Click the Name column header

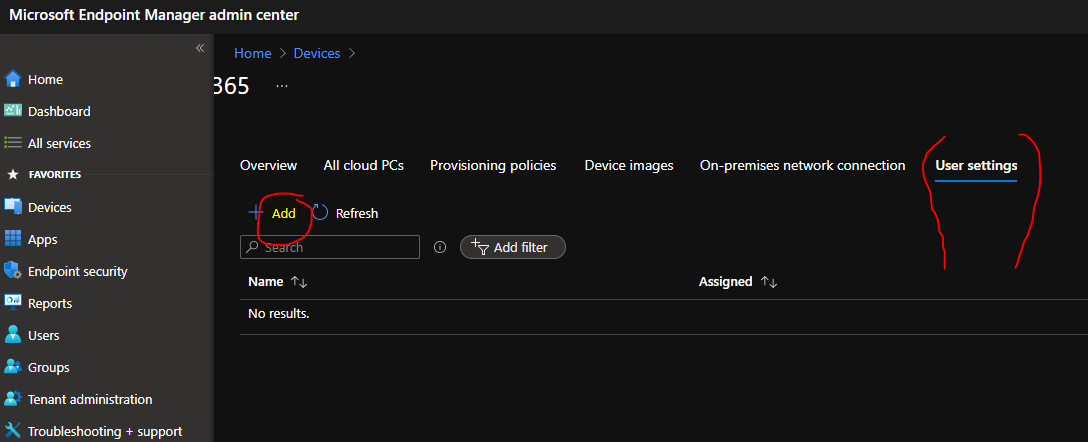point(266,282)
